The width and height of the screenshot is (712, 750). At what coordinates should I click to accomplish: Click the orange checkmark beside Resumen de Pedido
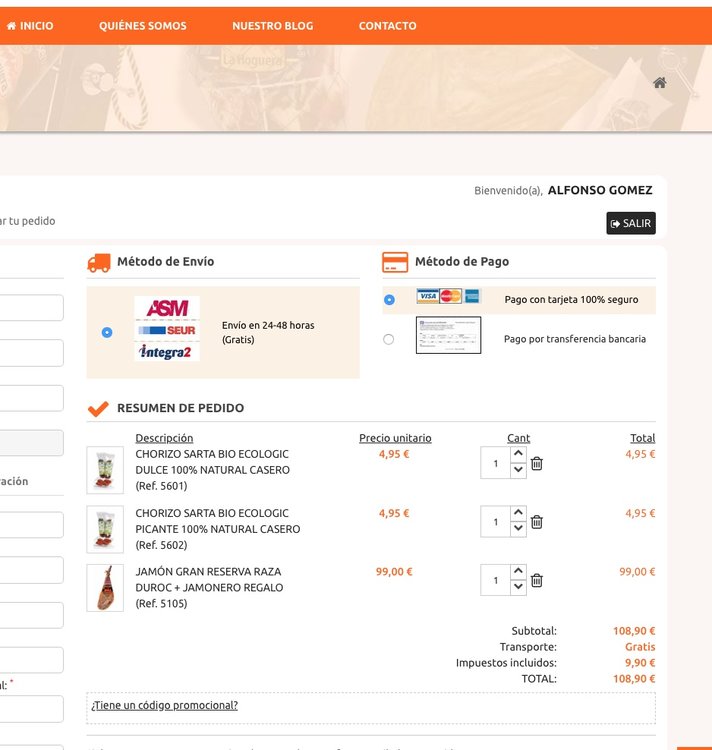[99, 408]
